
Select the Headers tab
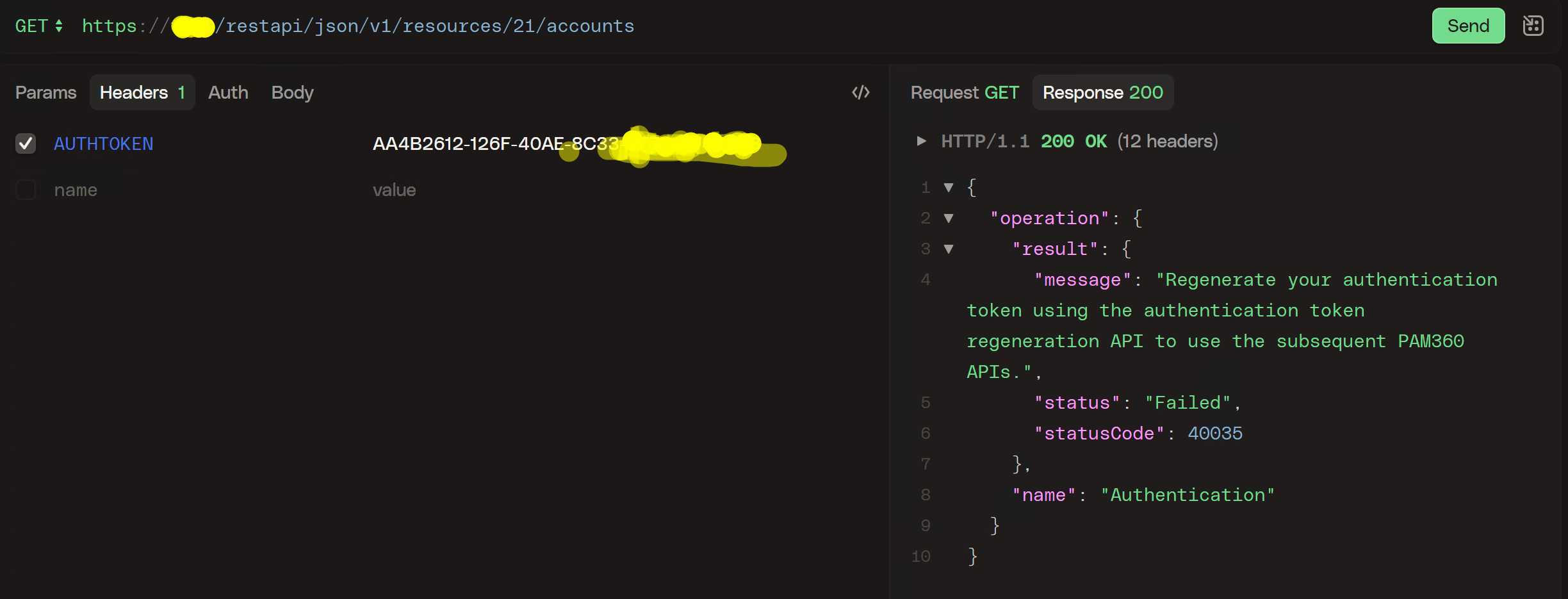point(142,93)
